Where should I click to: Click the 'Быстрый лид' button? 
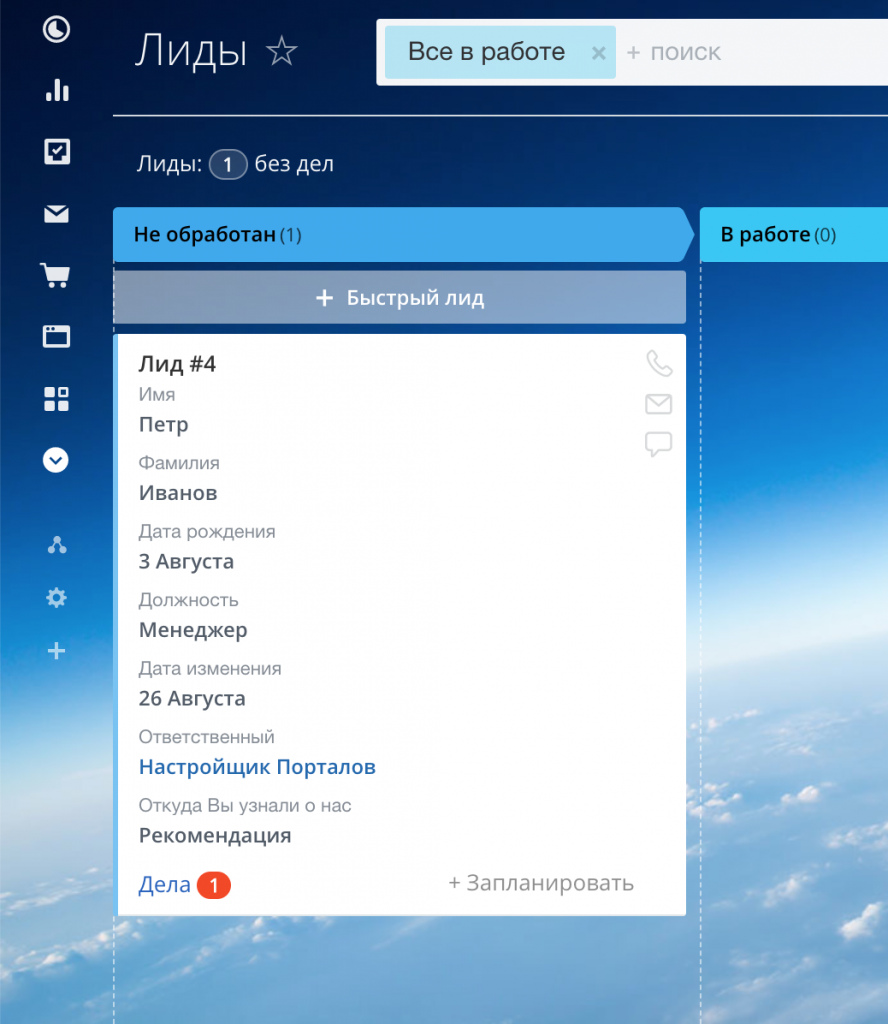click(400, 298)
